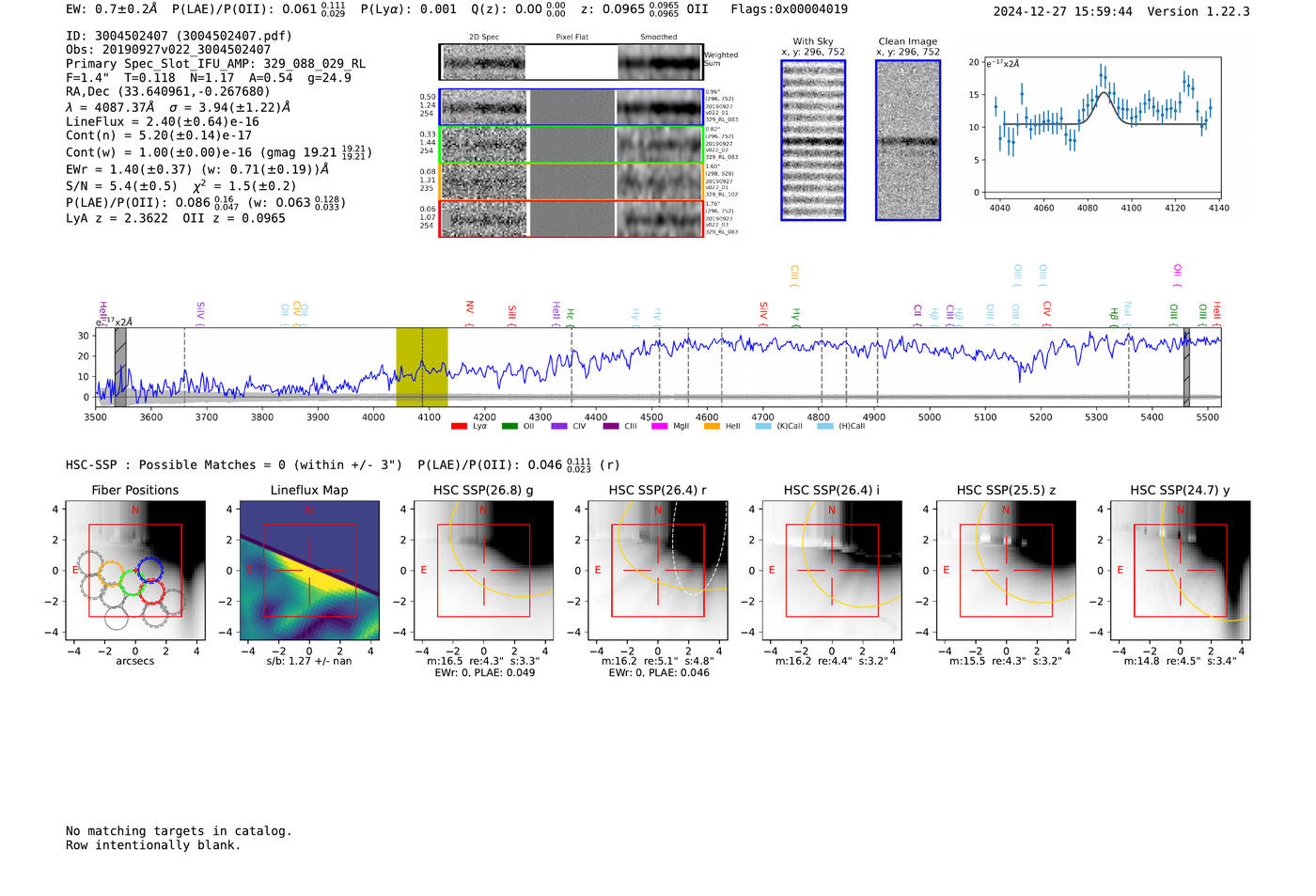Select the Weighted Sum 2D spectrum row
Viewport: 1316px width, 896px height.
coord(572,62)
